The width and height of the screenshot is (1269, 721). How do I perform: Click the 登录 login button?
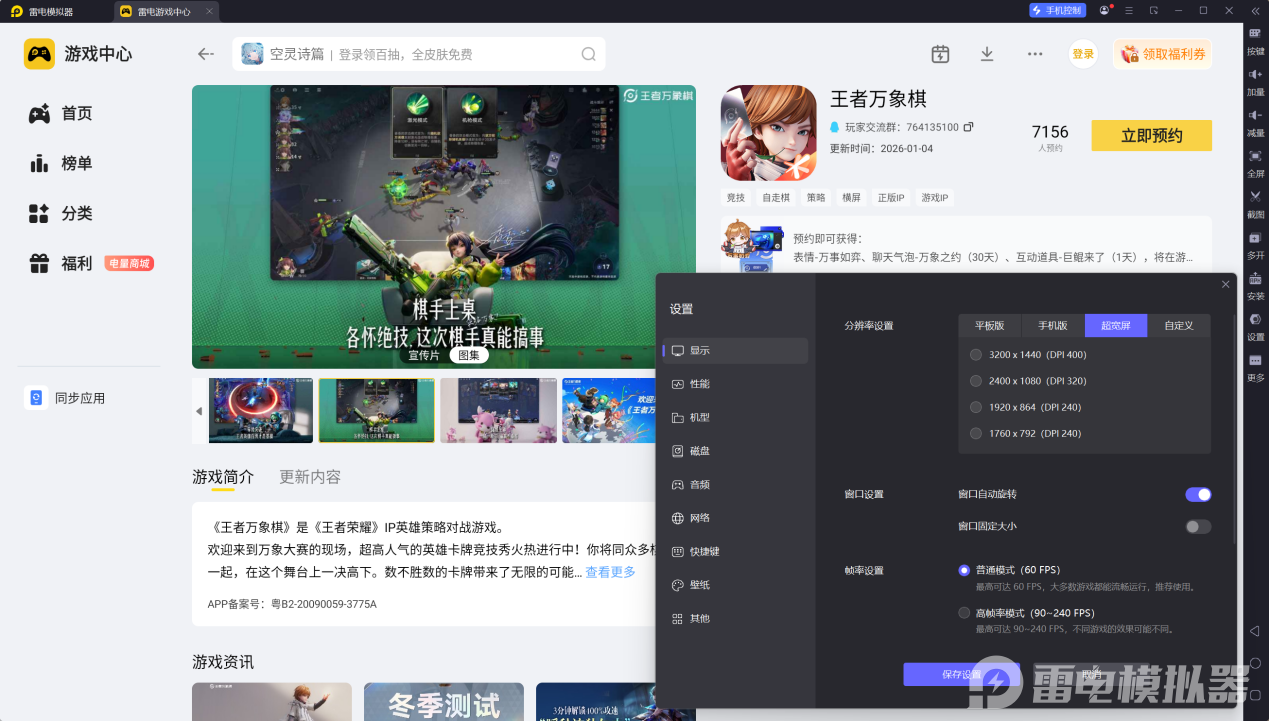point(1083,54)
